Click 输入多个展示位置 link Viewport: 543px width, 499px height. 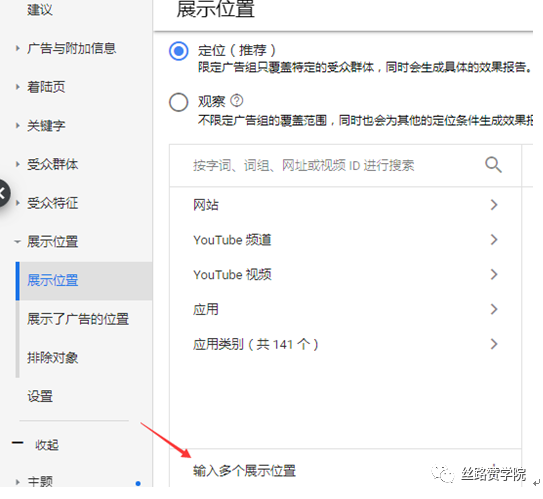(244, 471)
